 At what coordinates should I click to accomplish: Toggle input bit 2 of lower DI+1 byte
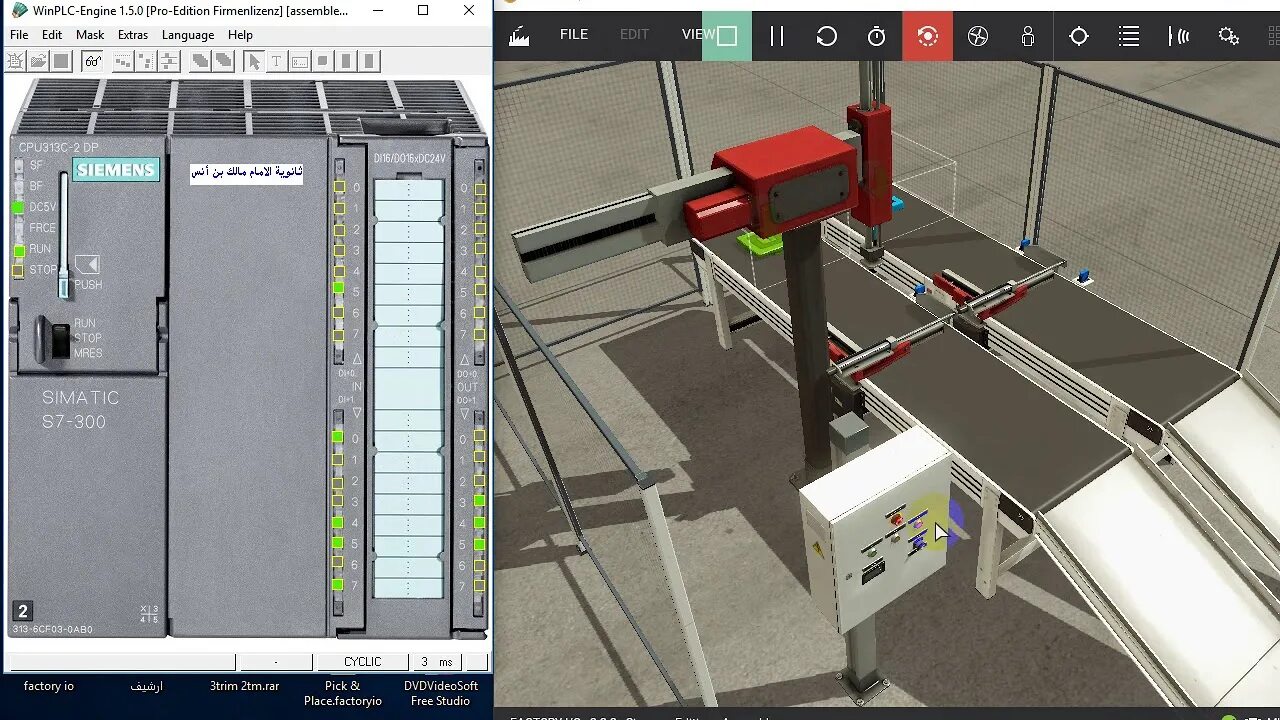pos(338,481)
